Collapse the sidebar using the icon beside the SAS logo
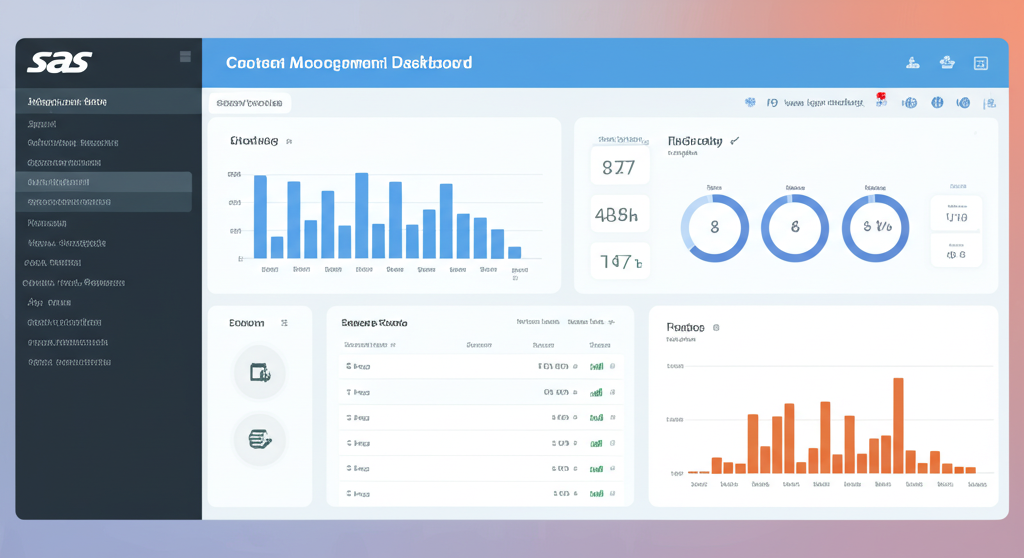1024x558 pixels. coord(185,57)
